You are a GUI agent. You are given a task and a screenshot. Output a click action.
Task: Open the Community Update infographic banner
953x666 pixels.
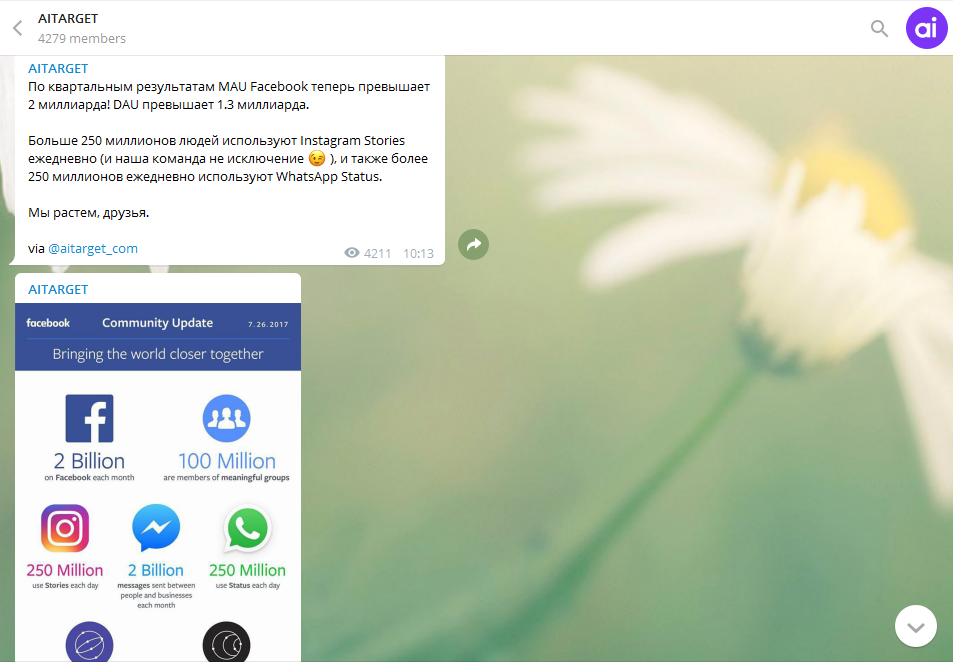(158, 337)
